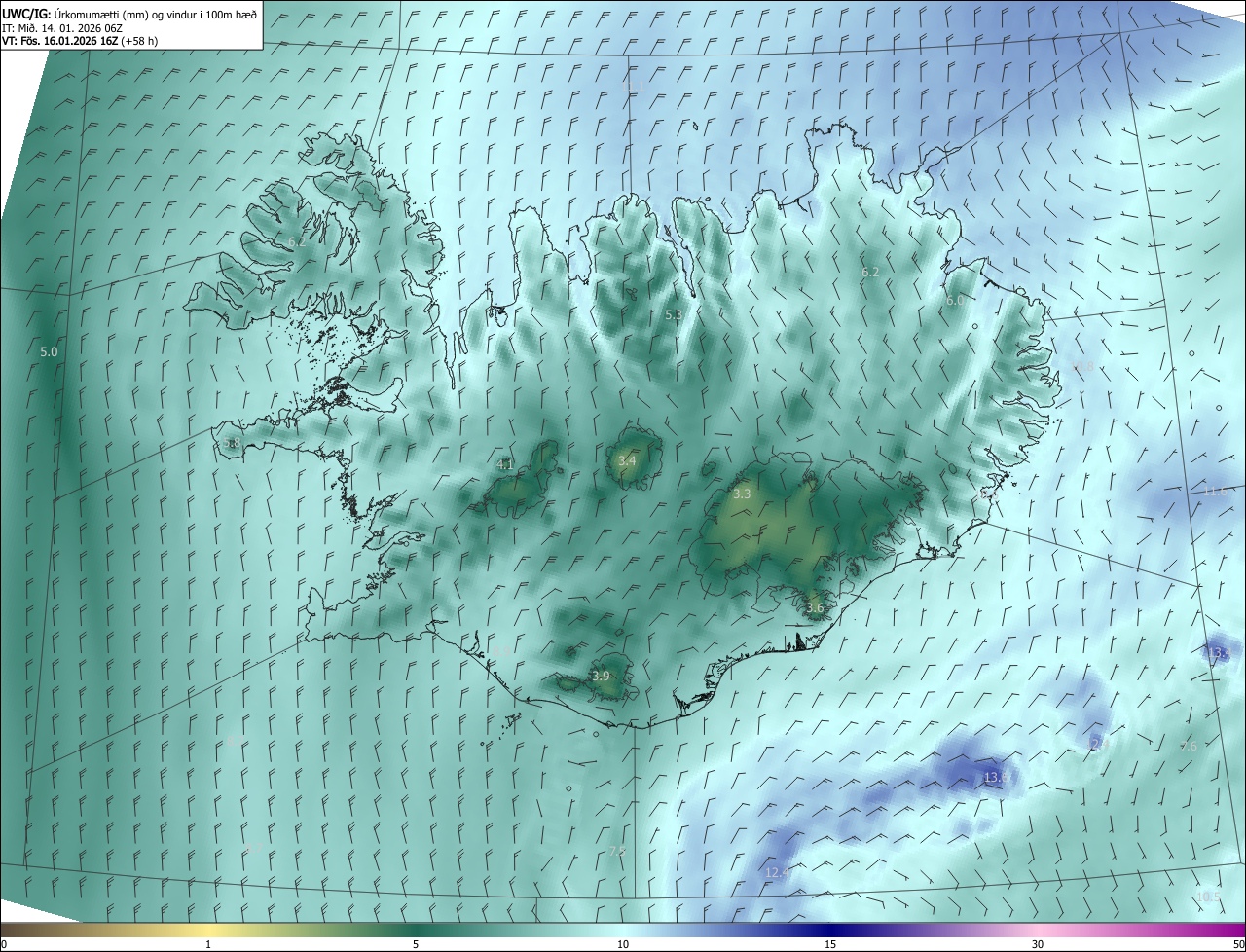Click the 3.9 label on the southern glacier
Viewport: 1246px width, 952px height.
601,677
